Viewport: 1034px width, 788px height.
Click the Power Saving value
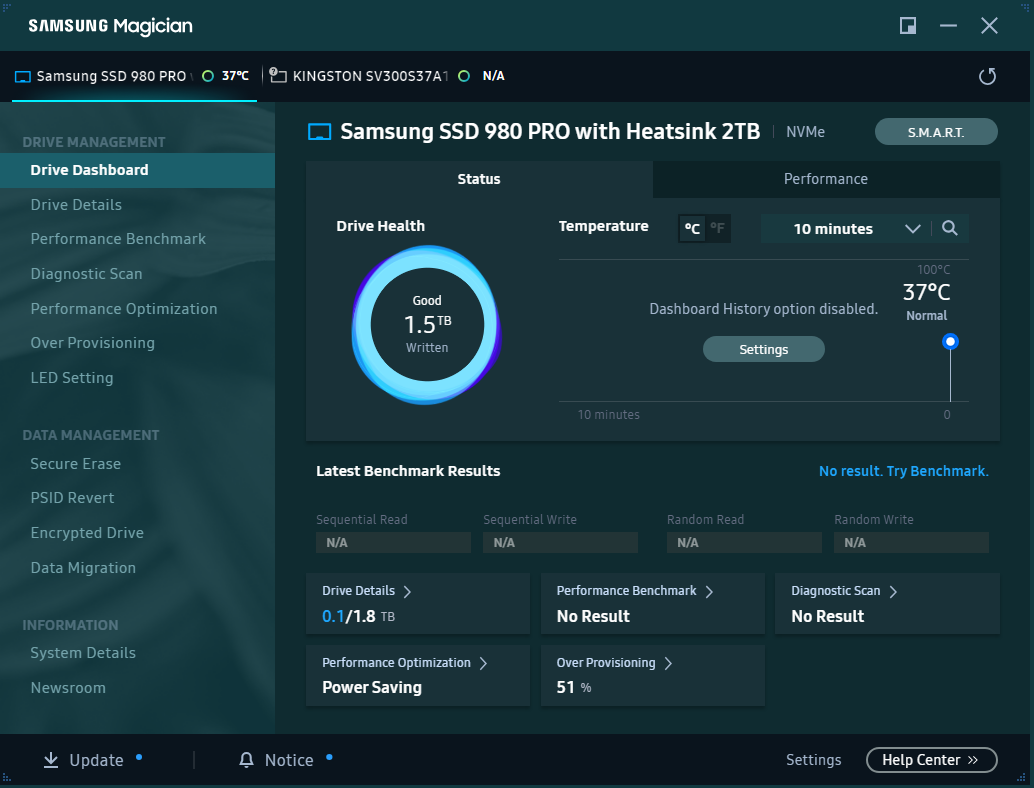372,688
